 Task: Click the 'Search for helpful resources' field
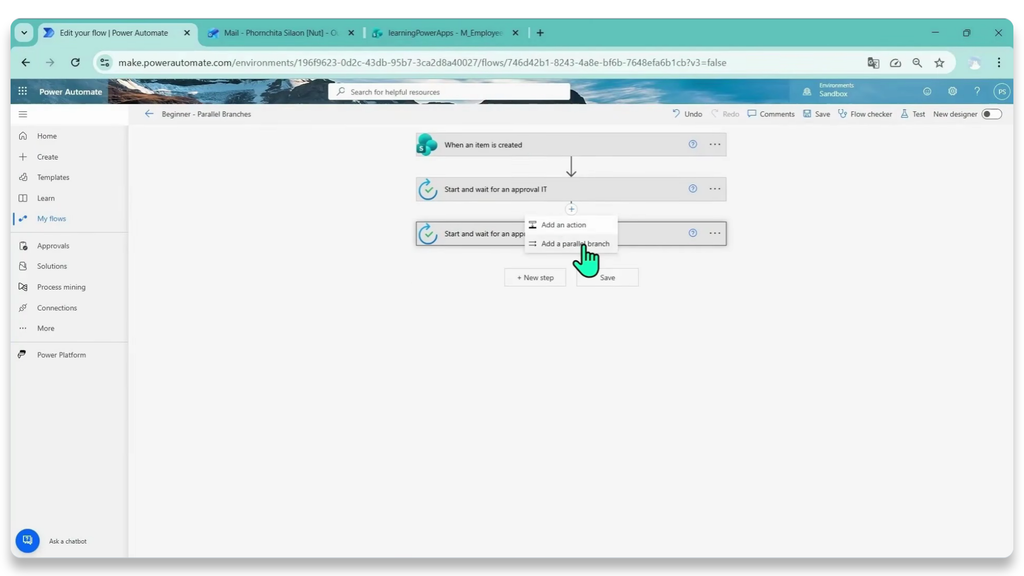pyautogui.click(x=449, y=91)
